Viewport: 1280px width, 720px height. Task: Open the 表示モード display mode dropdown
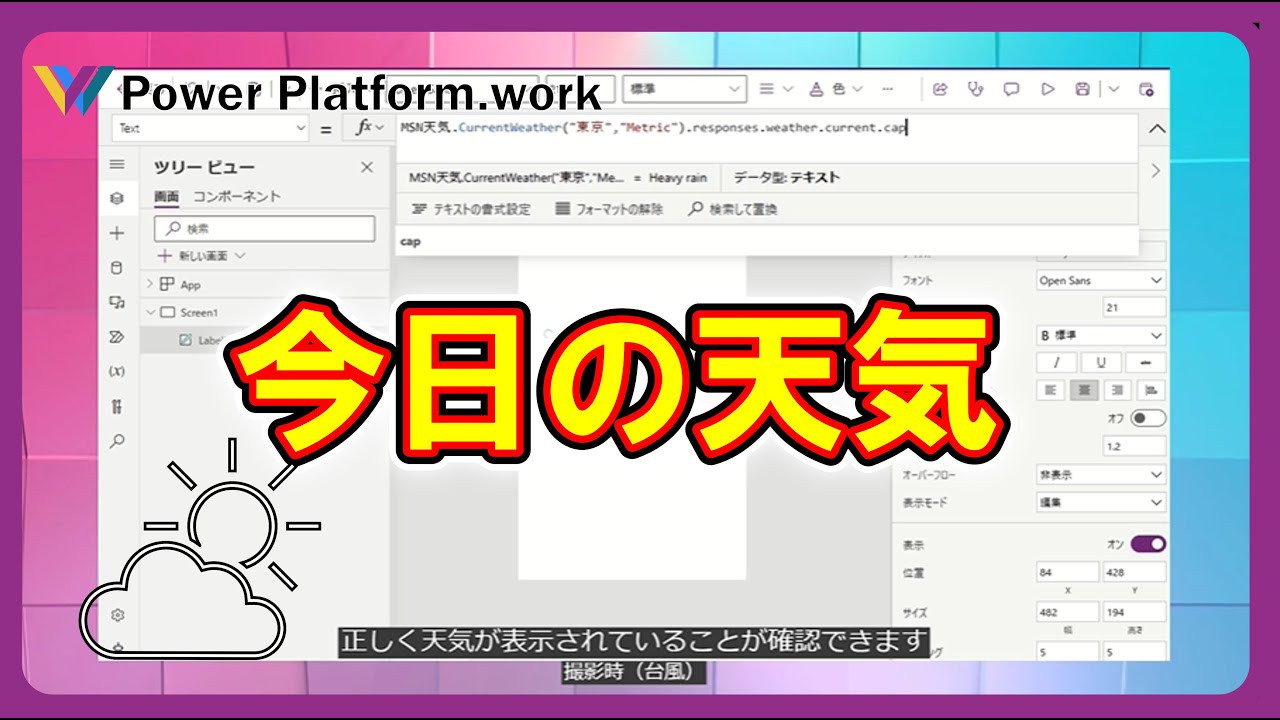pos(1101,502)
